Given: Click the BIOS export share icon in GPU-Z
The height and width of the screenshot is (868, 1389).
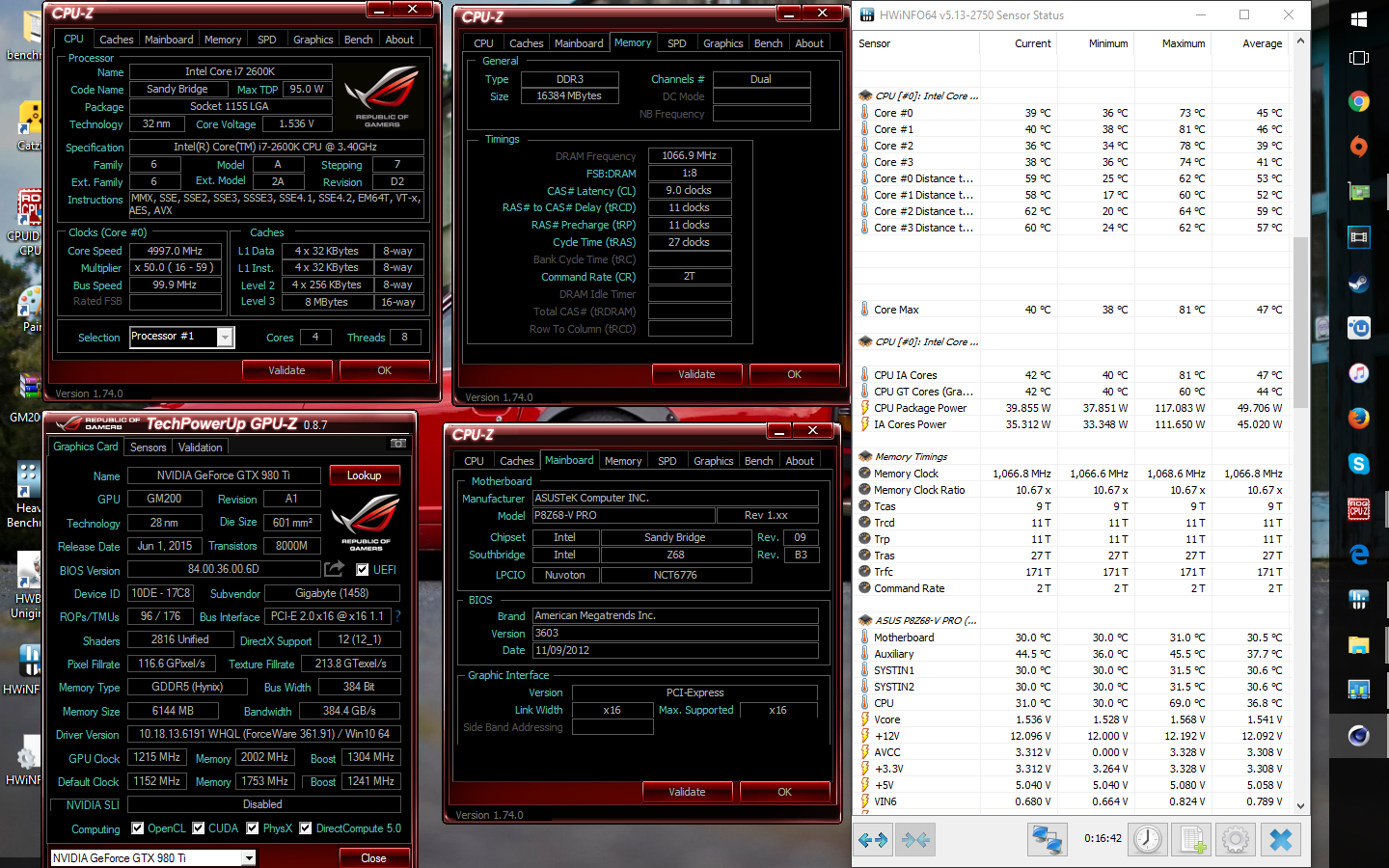Looking at the screenshot, I should coord(334,569).
